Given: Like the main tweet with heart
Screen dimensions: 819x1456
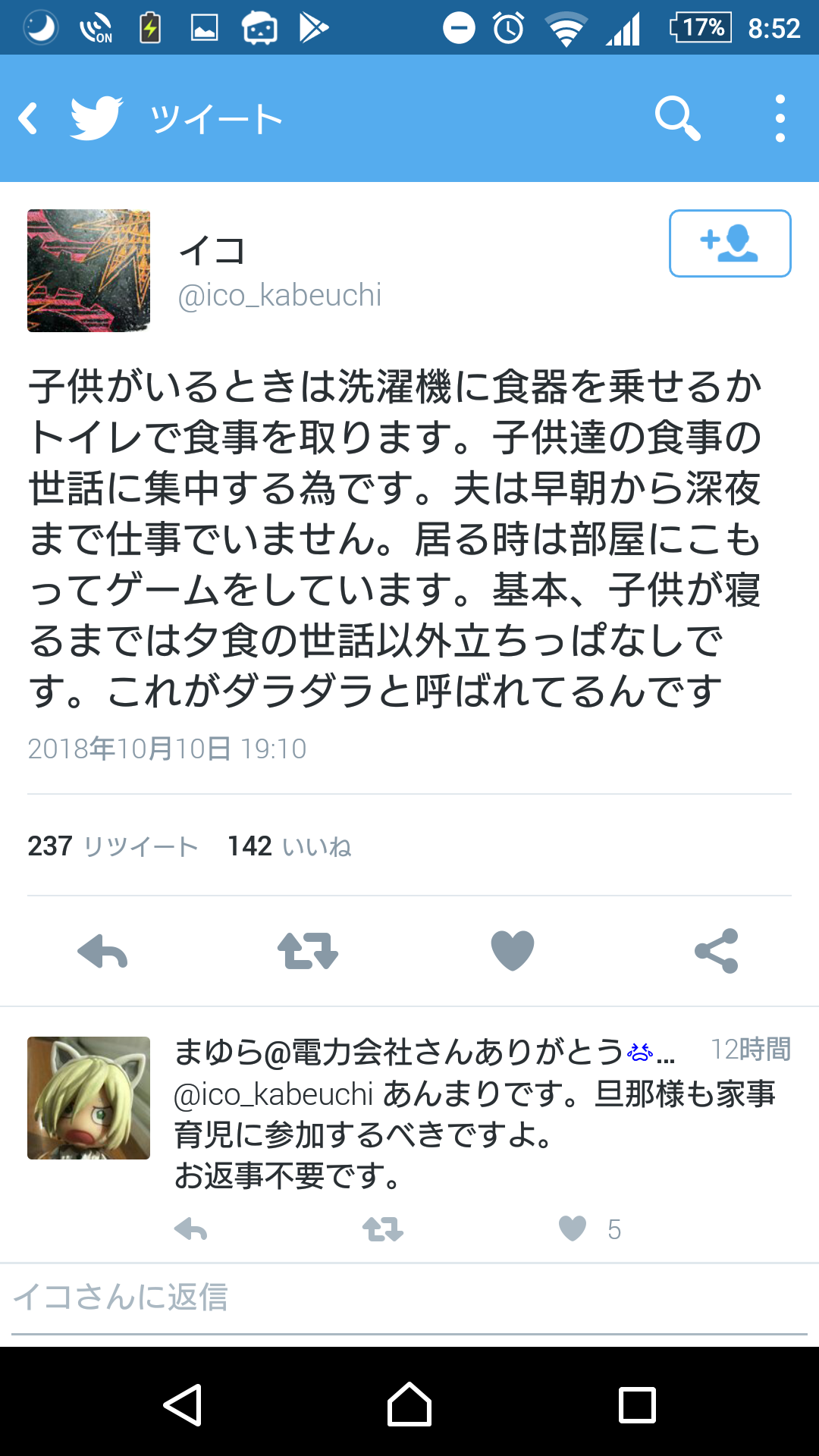Looking at the screenshot, I should (x=513, y=950).
